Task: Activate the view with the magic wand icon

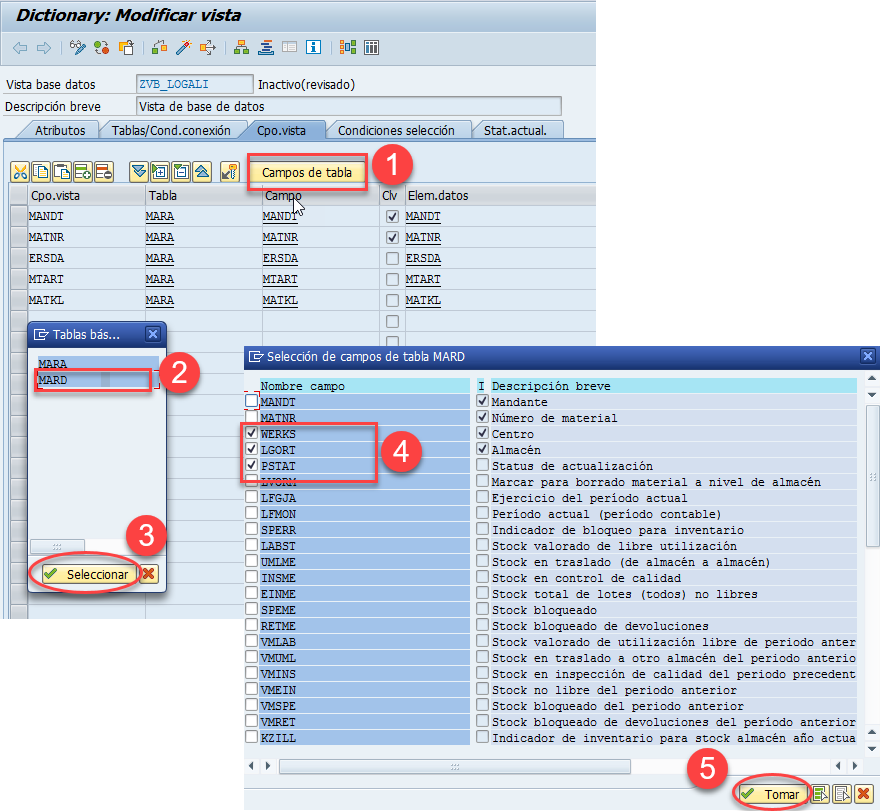Action: point(184,48)
